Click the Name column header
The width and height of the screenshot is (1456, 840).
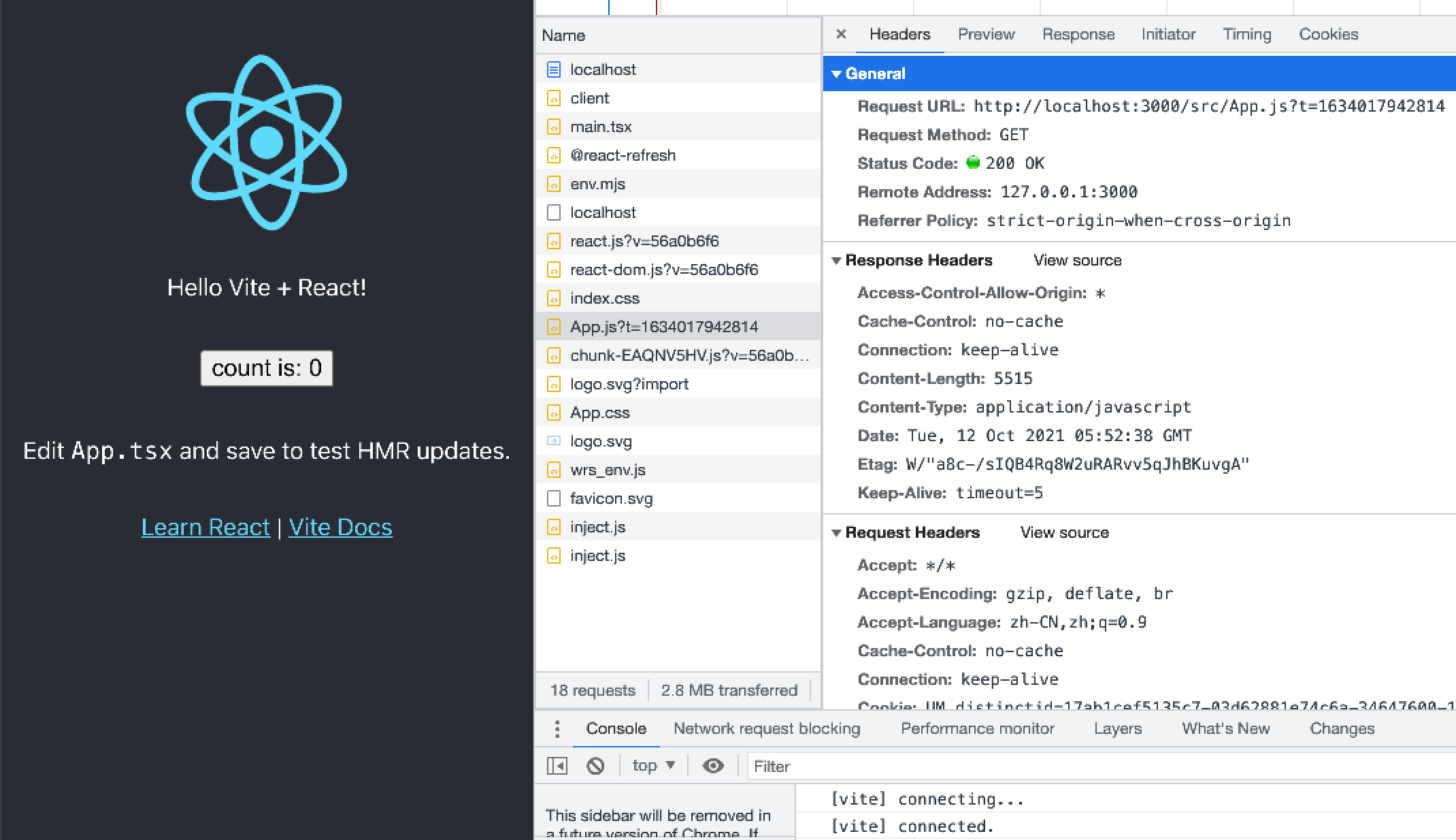pos(678,35)
